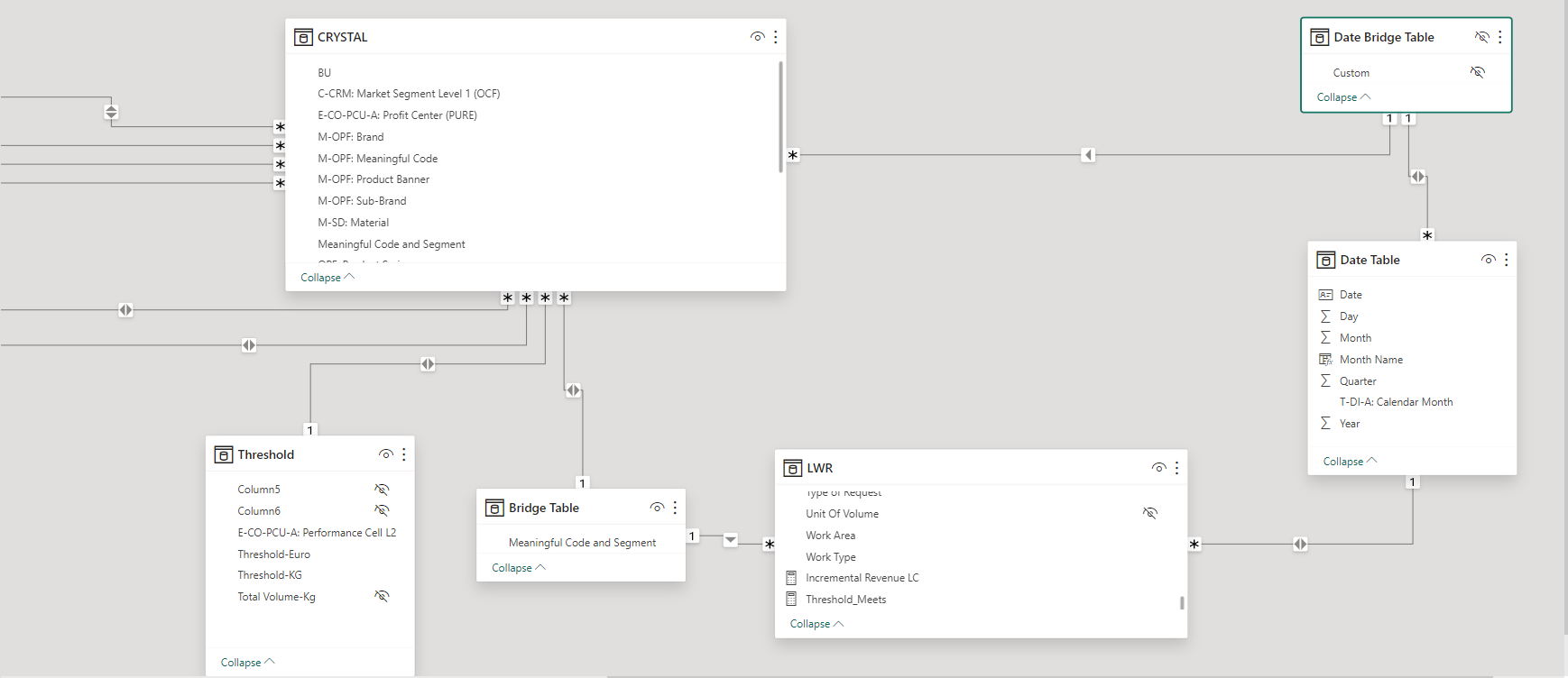Click the LWR table header icon

click(x=793, y=468)
